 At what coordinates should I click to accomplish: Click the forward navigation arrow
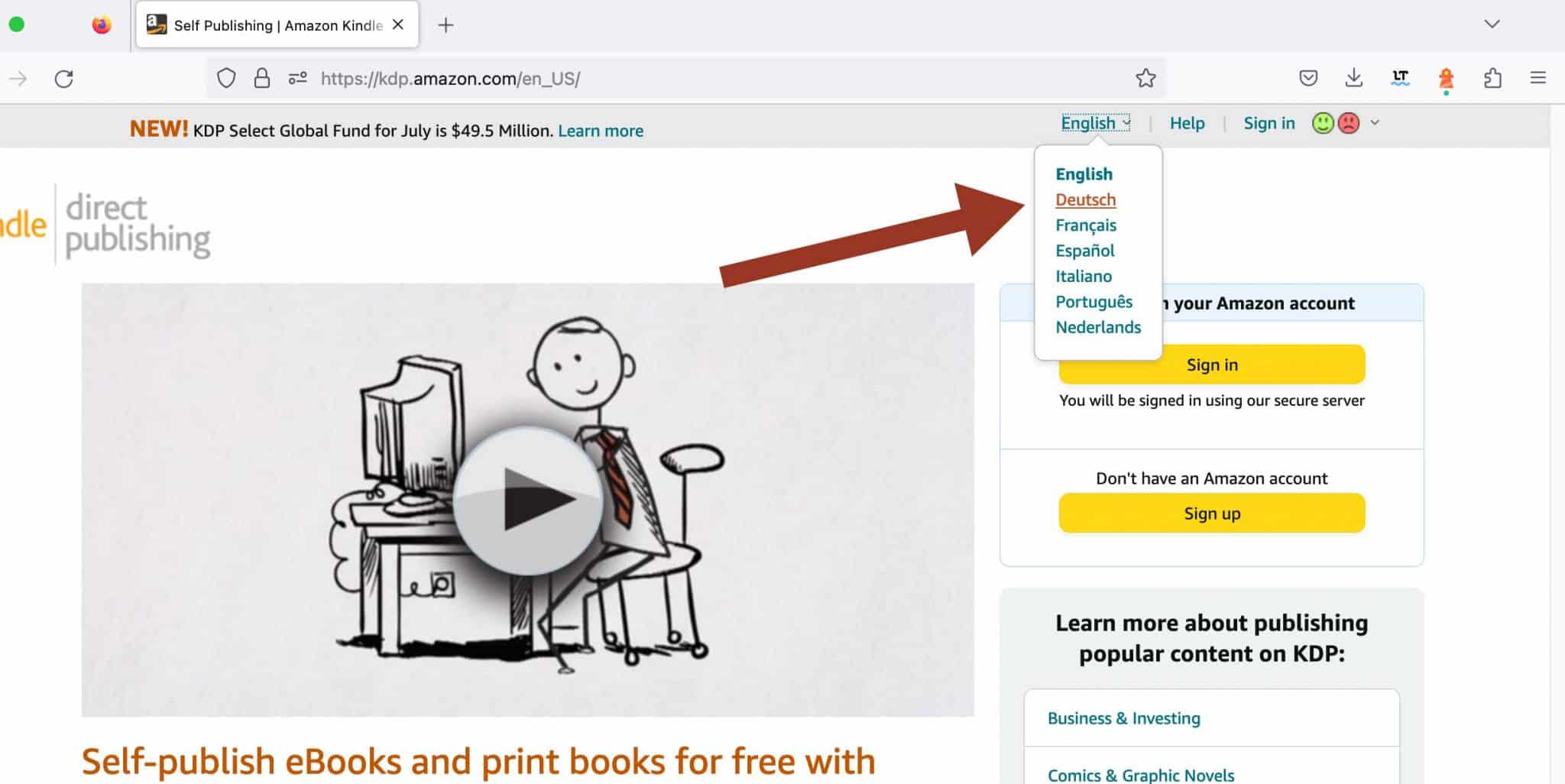[x=18, y=78]
